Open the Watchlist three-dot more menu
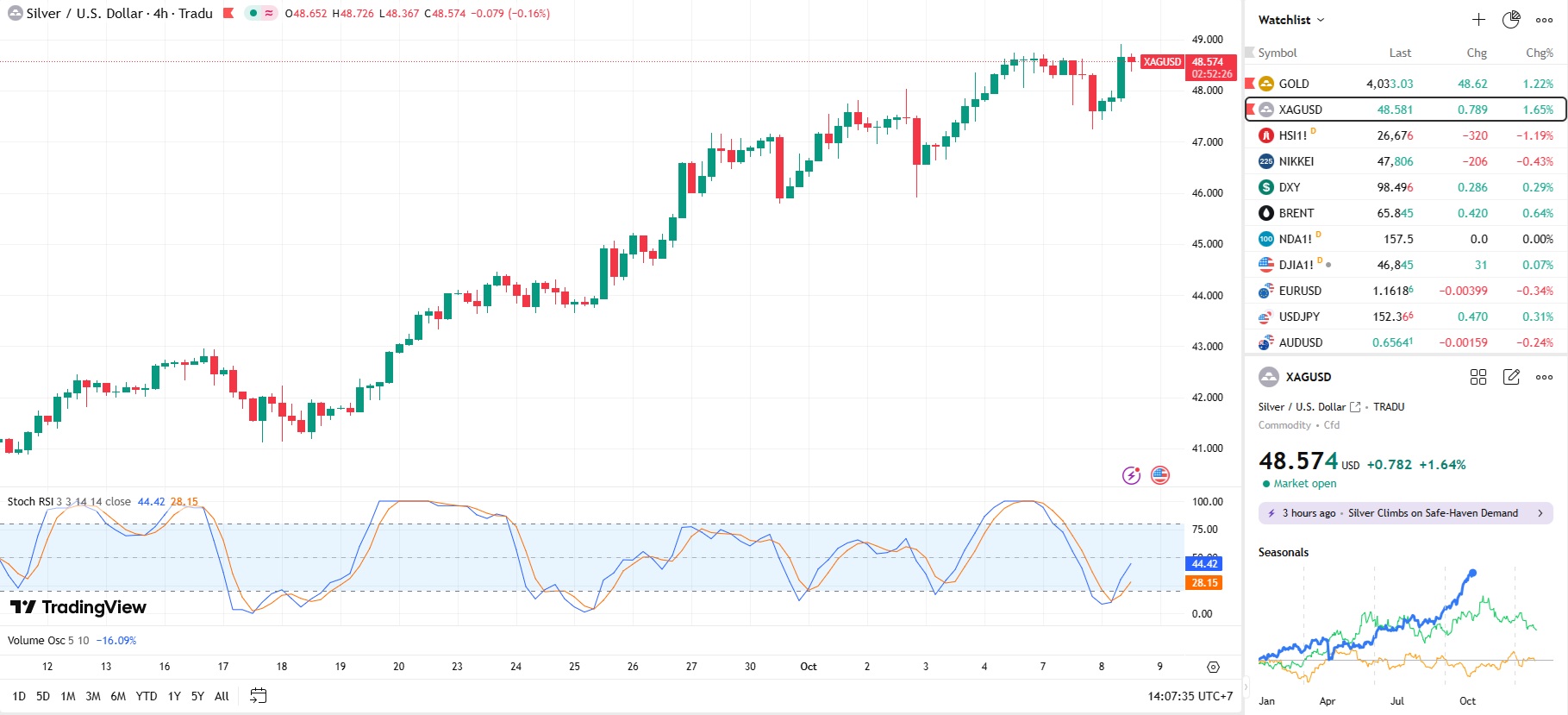The height and width of the screenshot is (715, 1568). pos(1544,20)
